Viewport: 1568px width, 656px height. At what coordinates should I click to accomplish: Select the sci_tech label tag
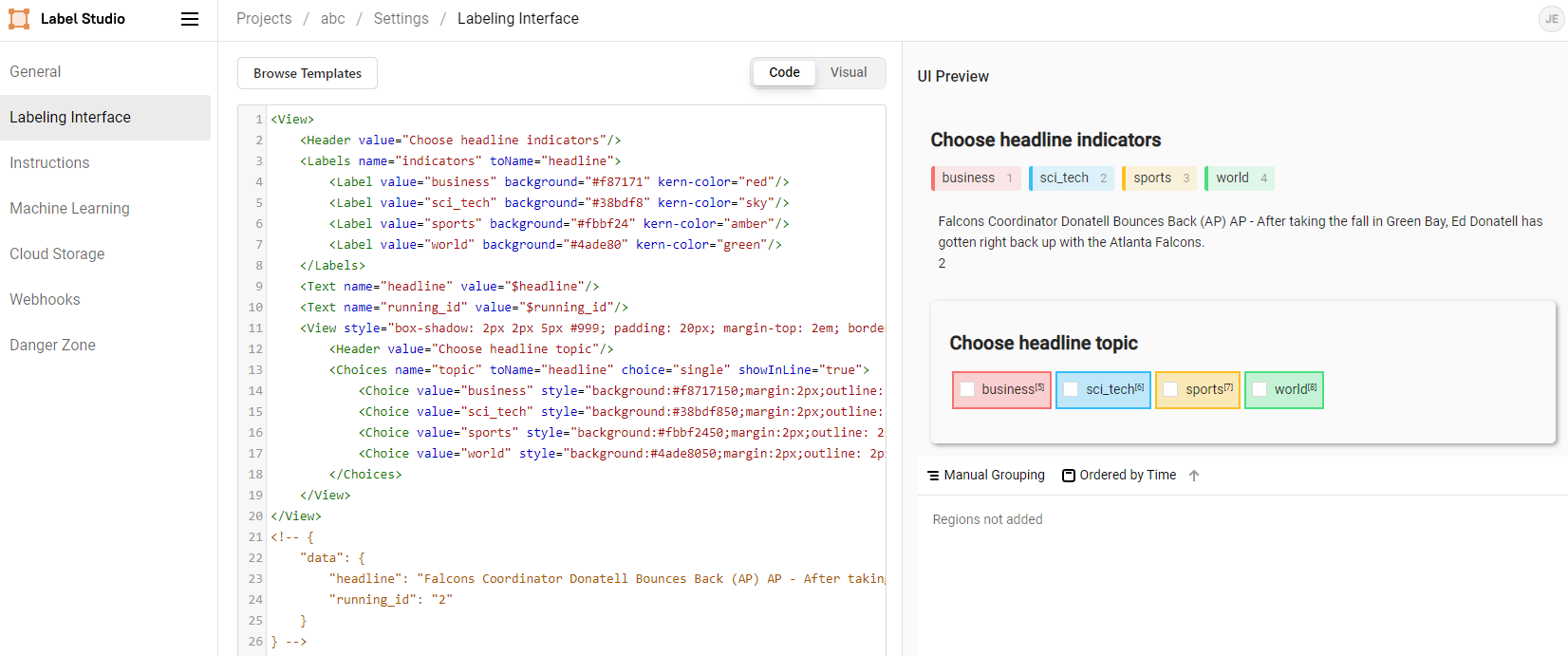point(1072,178)
